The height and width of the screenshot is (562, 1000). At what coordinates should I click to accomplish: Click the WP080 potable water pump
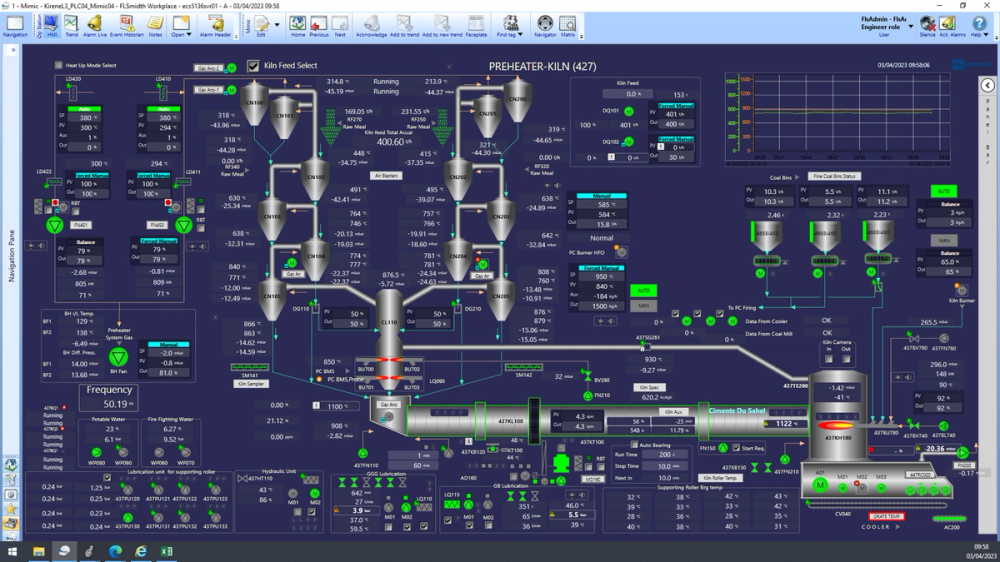pyautogui.click(x=96, y=452)
